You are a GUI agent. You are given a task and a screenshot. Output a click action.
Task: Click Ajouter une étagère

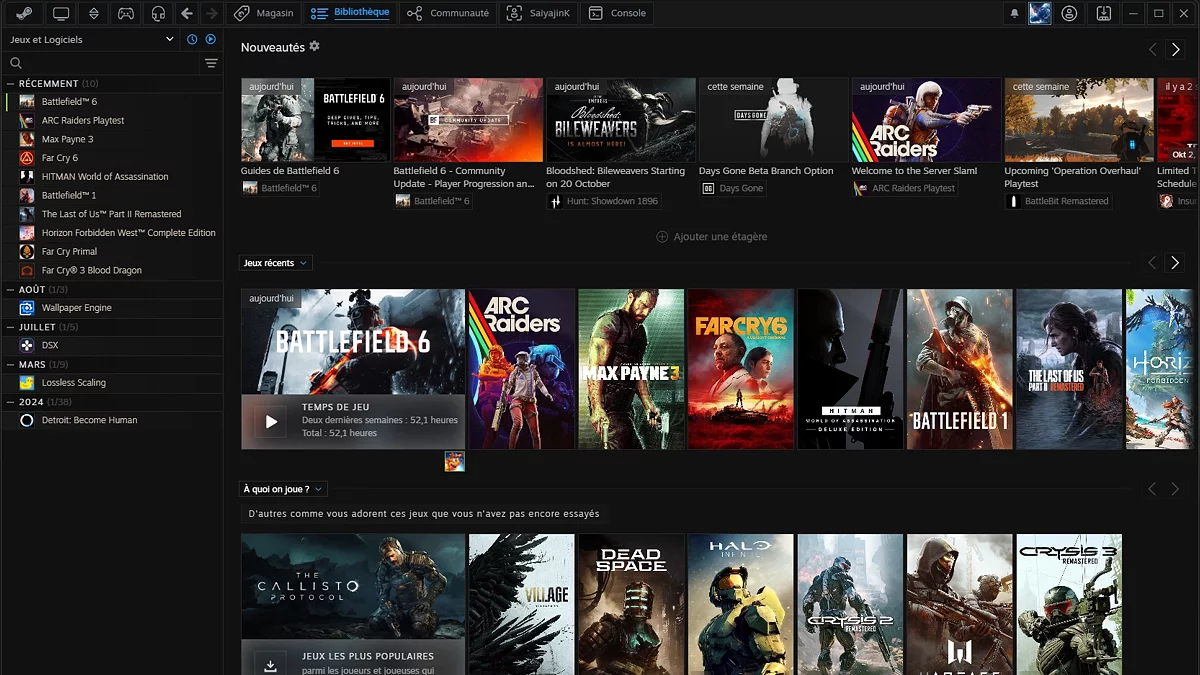pyautogui.click(x=712, y=237)
